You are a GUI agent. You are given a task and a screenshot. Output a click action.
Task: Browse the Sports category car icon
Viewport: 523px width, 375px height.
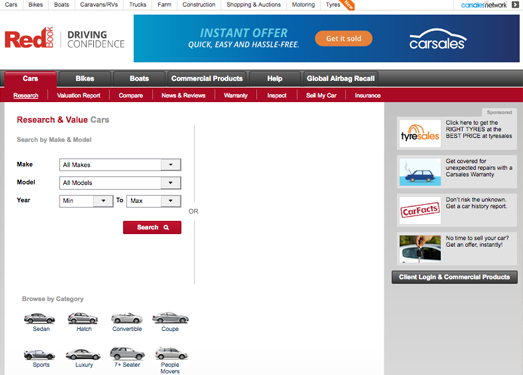pos(39,354)
